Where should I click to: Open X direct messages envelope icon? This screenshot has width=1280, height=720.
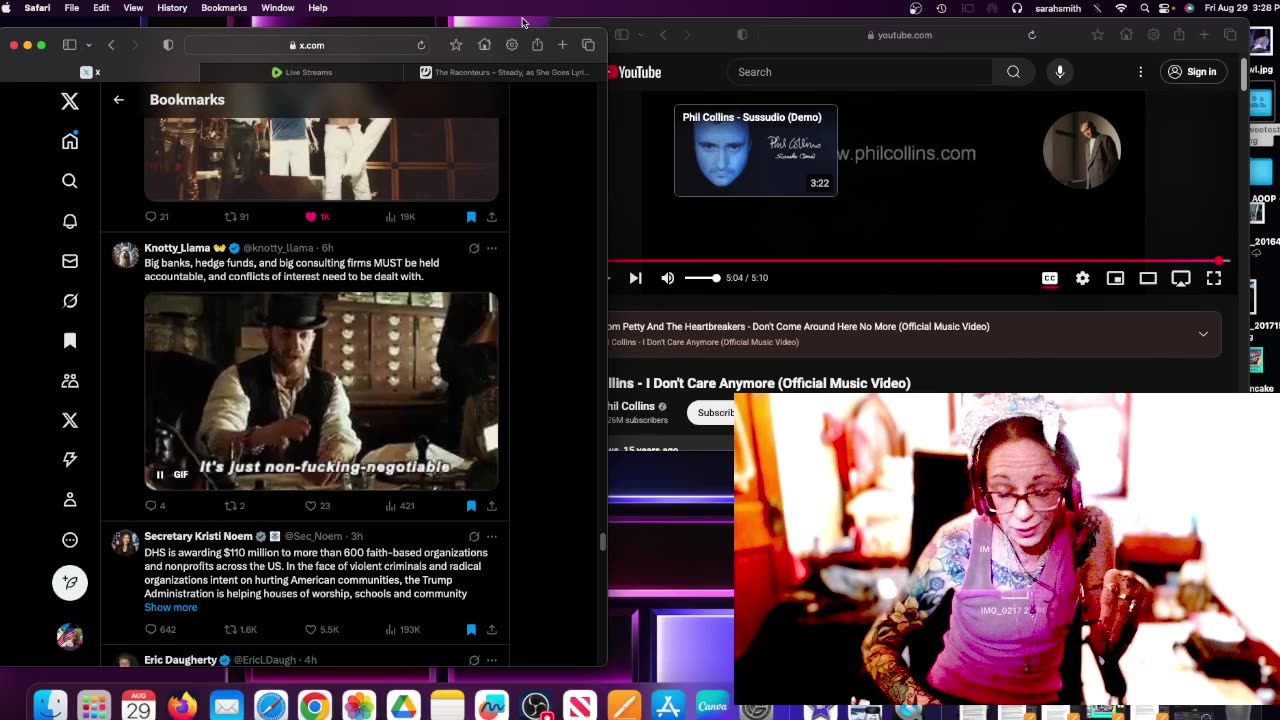70,261
